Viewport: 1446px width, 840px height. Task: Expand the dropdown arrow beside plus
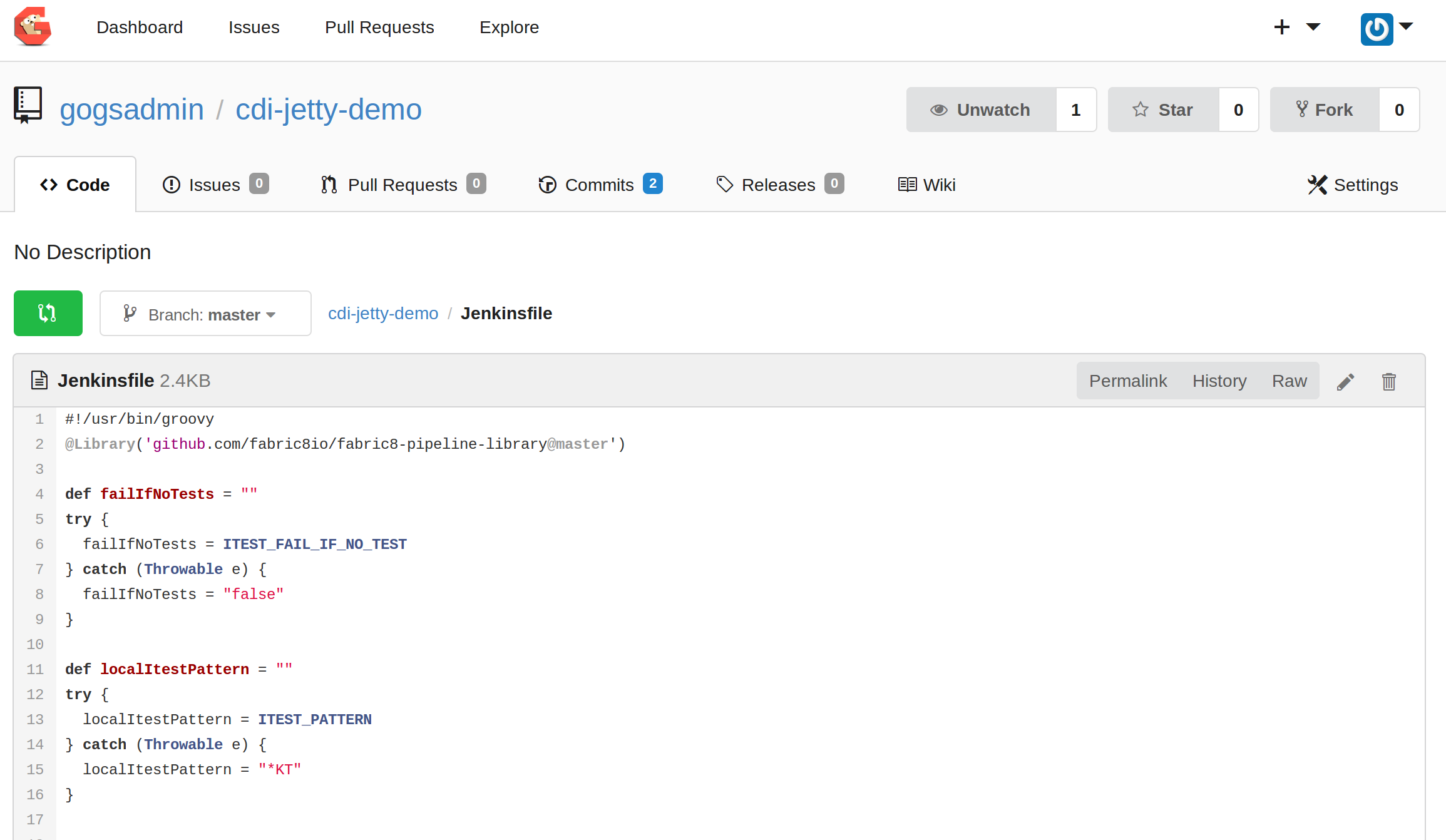coord(1313,27)
